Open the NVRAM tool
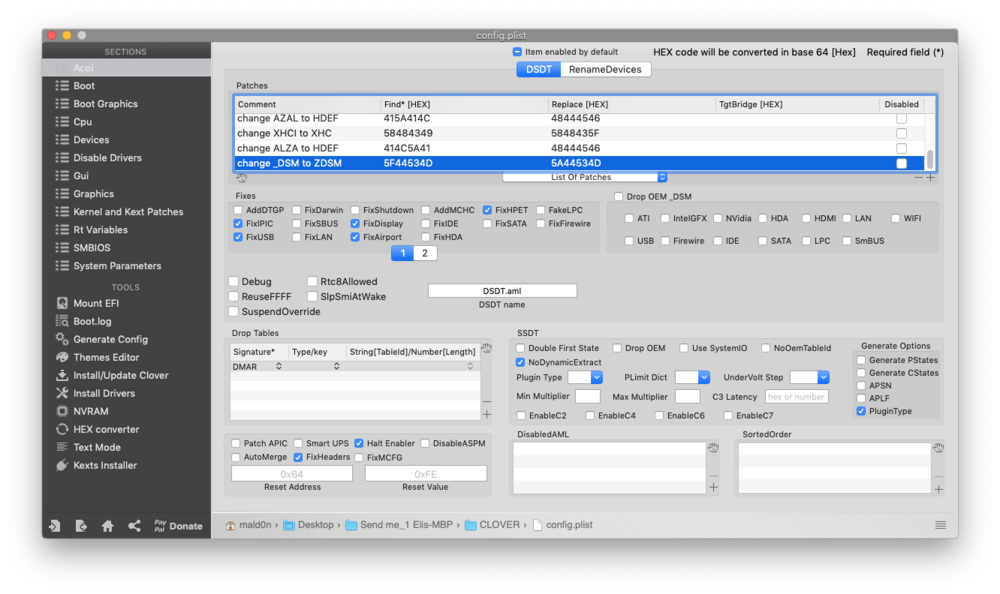The image size is (1000, 594). [x=90, y=411]
